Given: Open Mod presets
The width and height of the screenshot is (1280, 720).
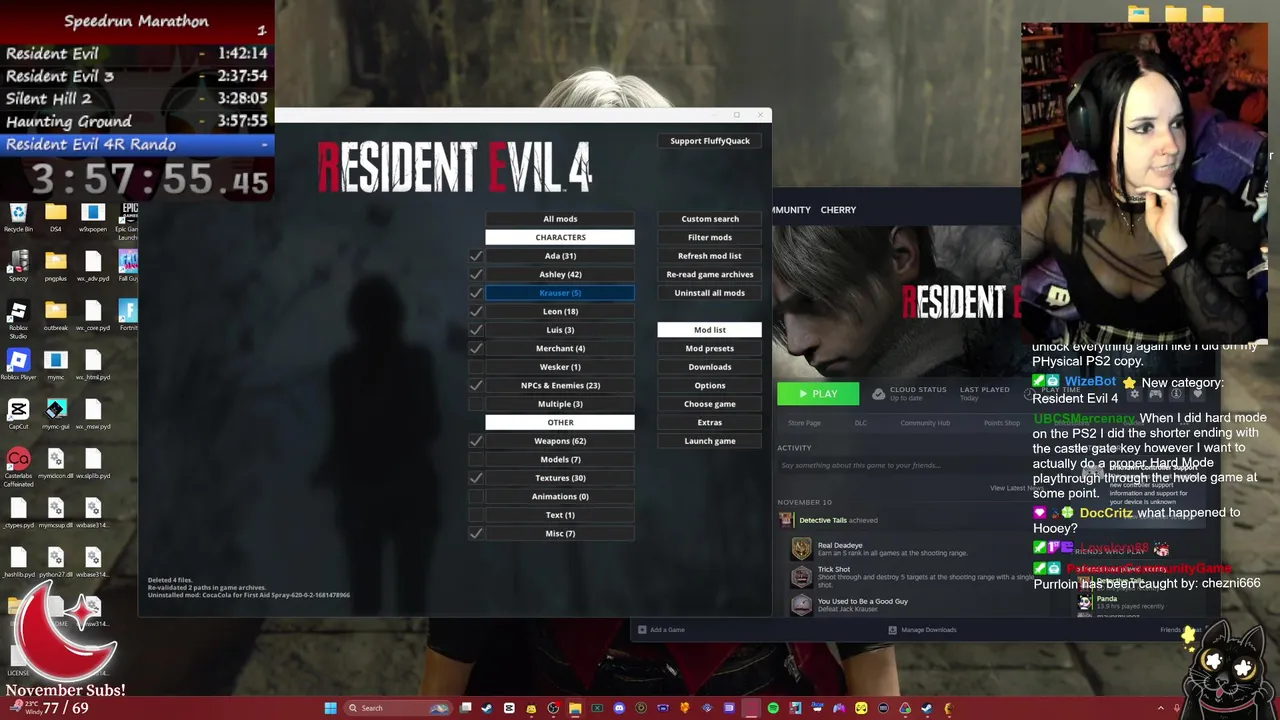Looking at the screenshot, I should tap(710, 348).
